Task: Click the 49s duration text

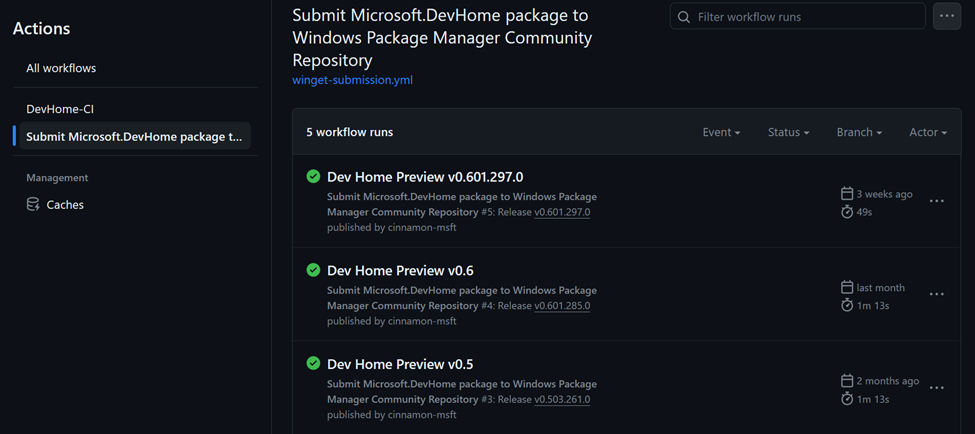Action: click(866, 212)
